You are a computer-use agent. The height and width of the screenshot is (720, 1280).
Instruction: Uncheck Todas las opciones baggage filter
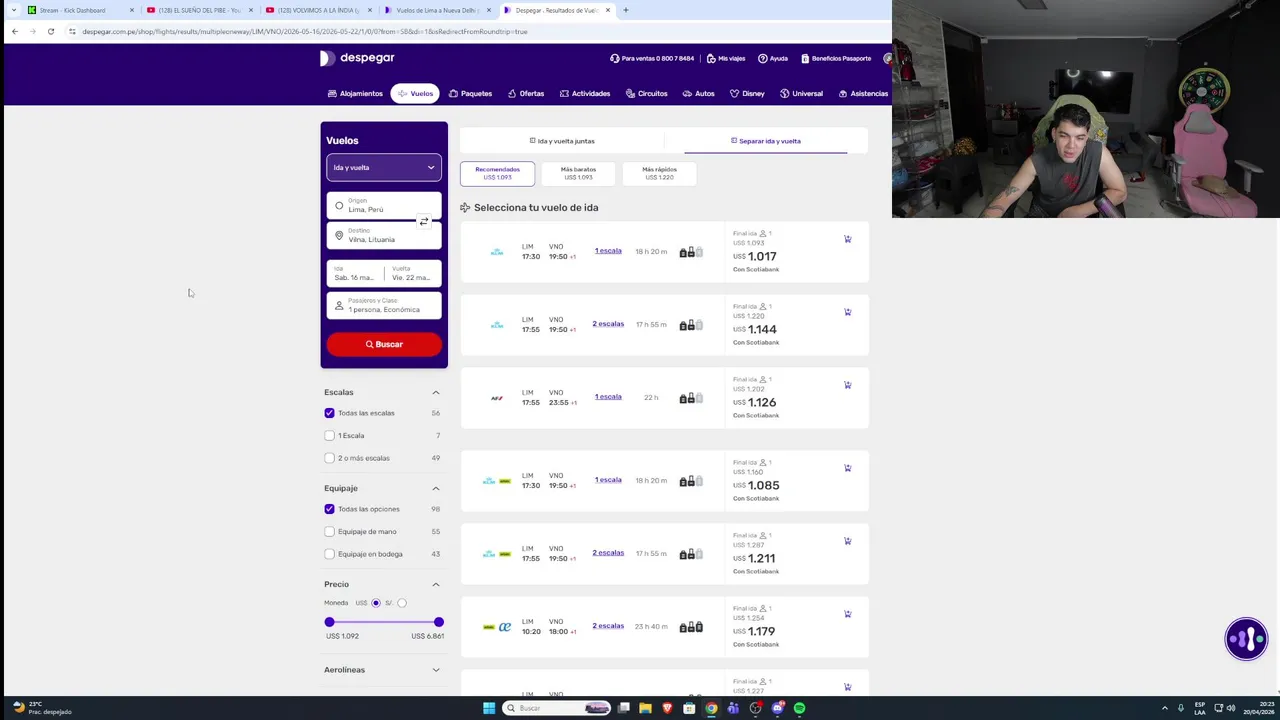pyautogui.click(x=329, y=509)
